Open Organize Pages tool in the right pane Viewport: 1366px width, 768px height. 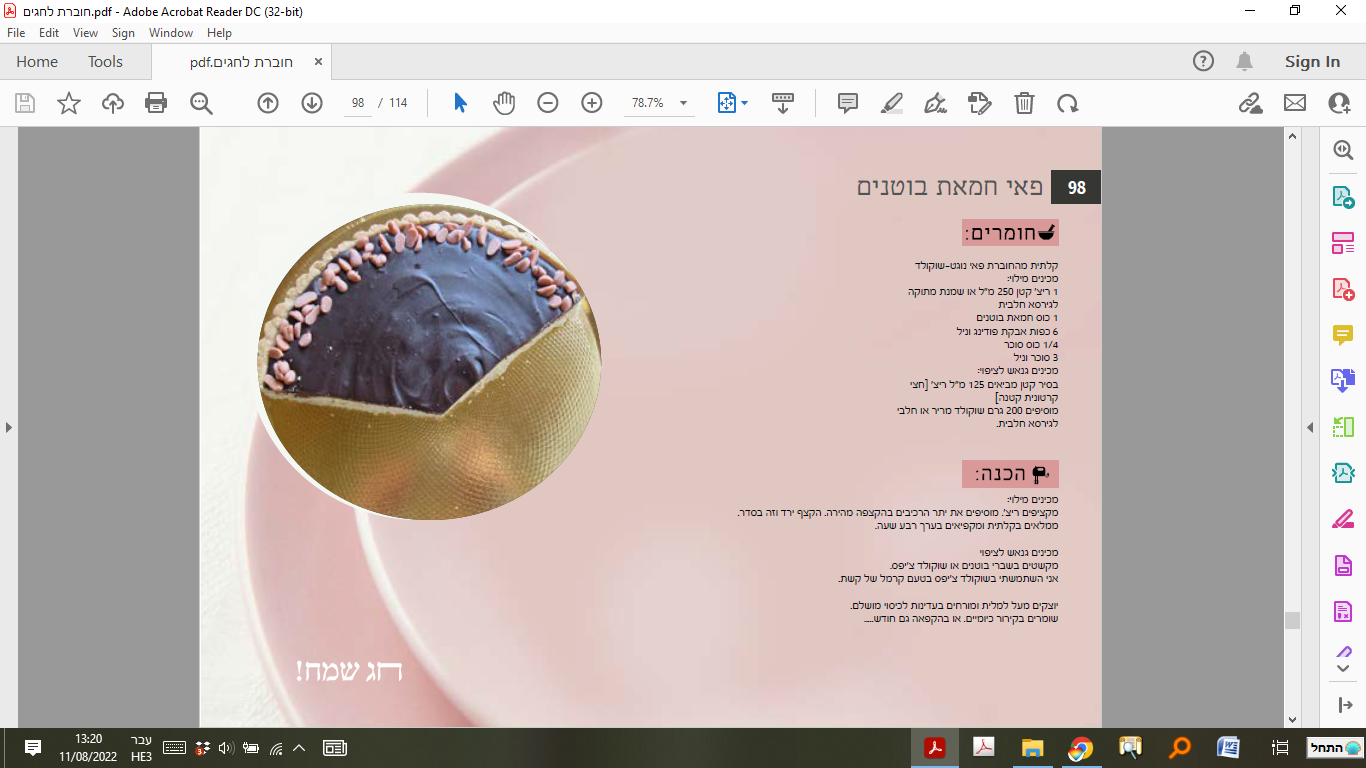1343,427
